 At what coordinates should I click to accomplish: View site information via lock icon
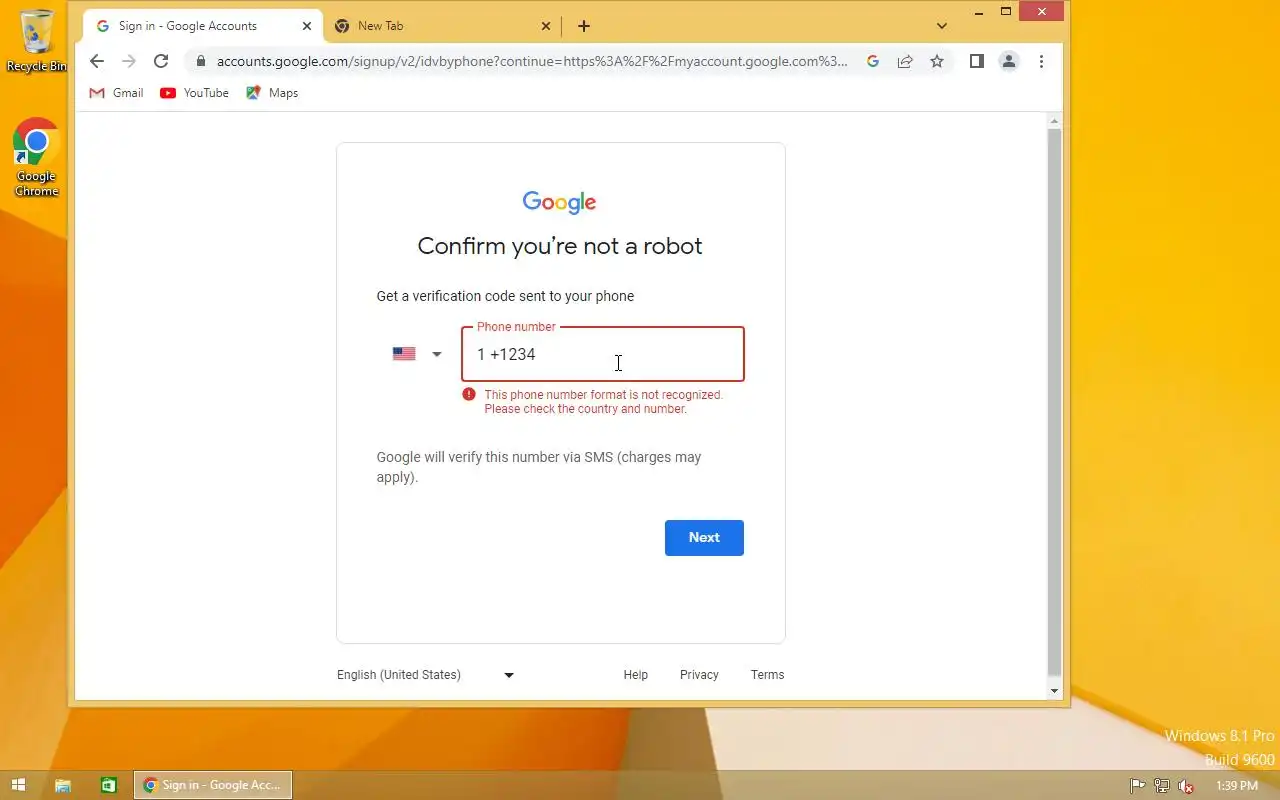click(201, 61)
